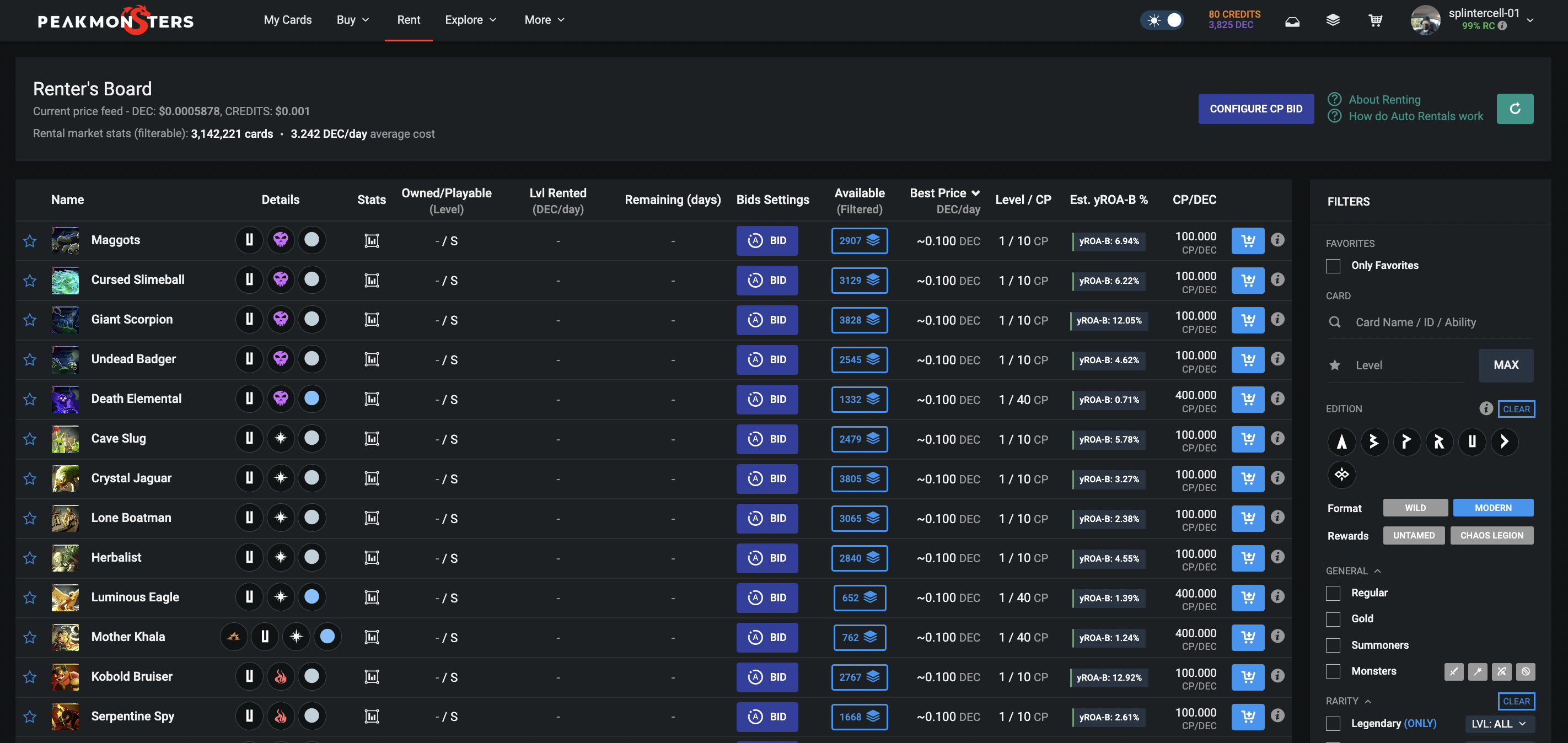Select the Untamed edition filter icon
The width and height of the screenshot is (1568, 743).
(x=1472, y=442)
